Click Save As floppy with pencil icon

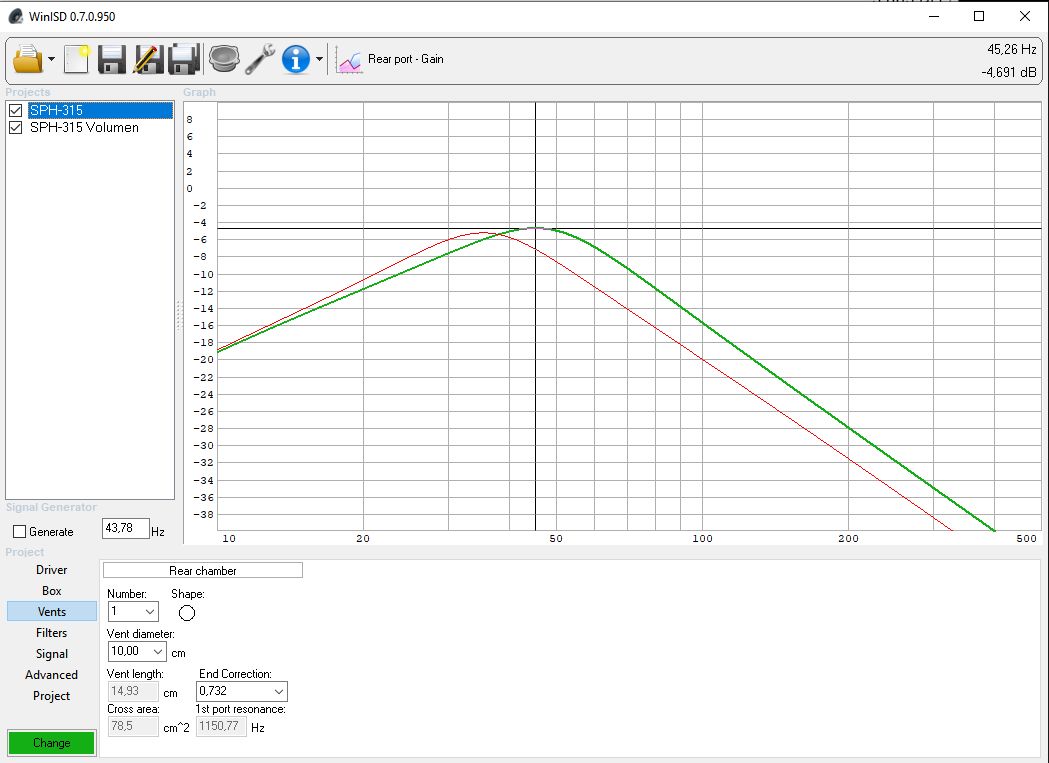click(x=148, y=59)
